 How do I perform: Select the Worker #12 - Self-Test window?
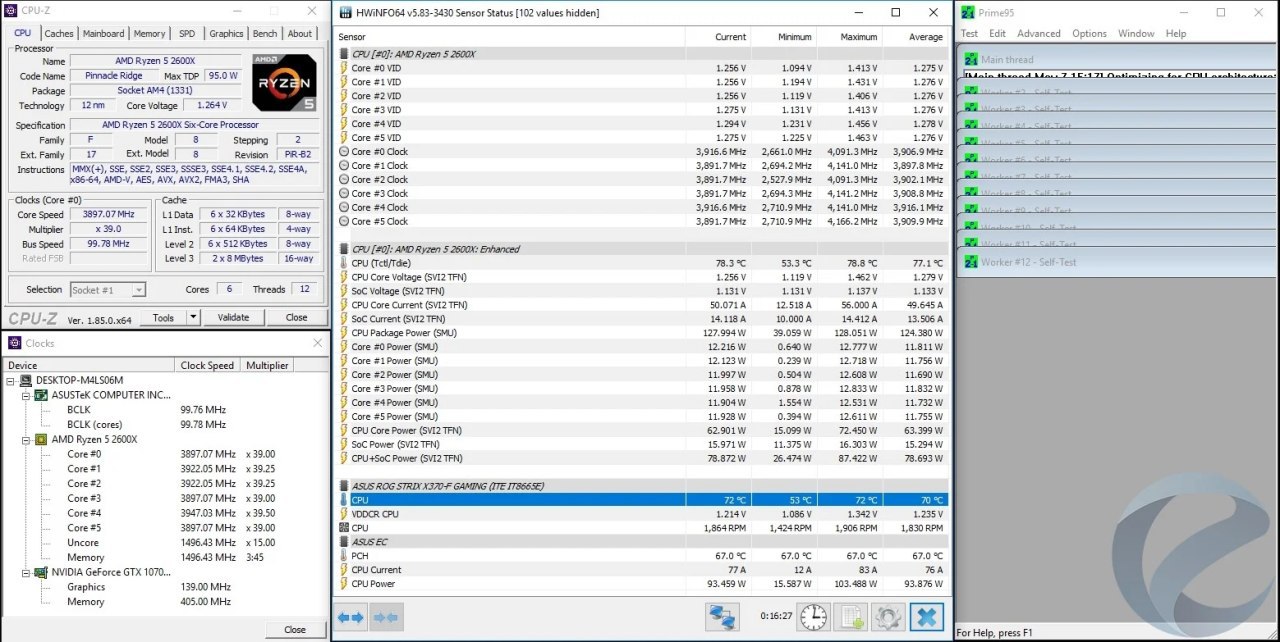pyautogui.click(x=1117, y=262)
